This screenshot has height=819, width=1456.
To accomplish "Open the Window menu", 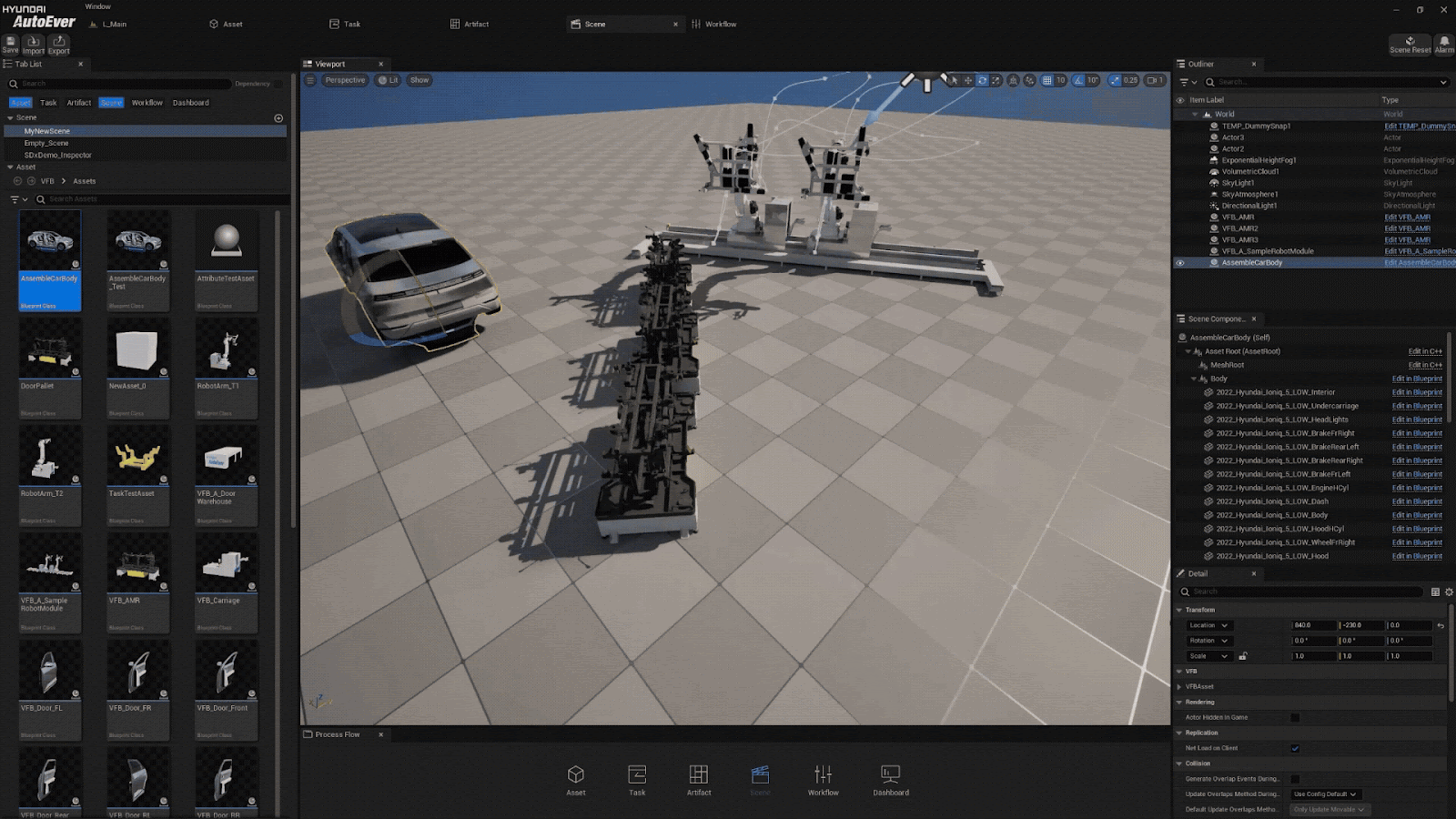I will [97, 6].
